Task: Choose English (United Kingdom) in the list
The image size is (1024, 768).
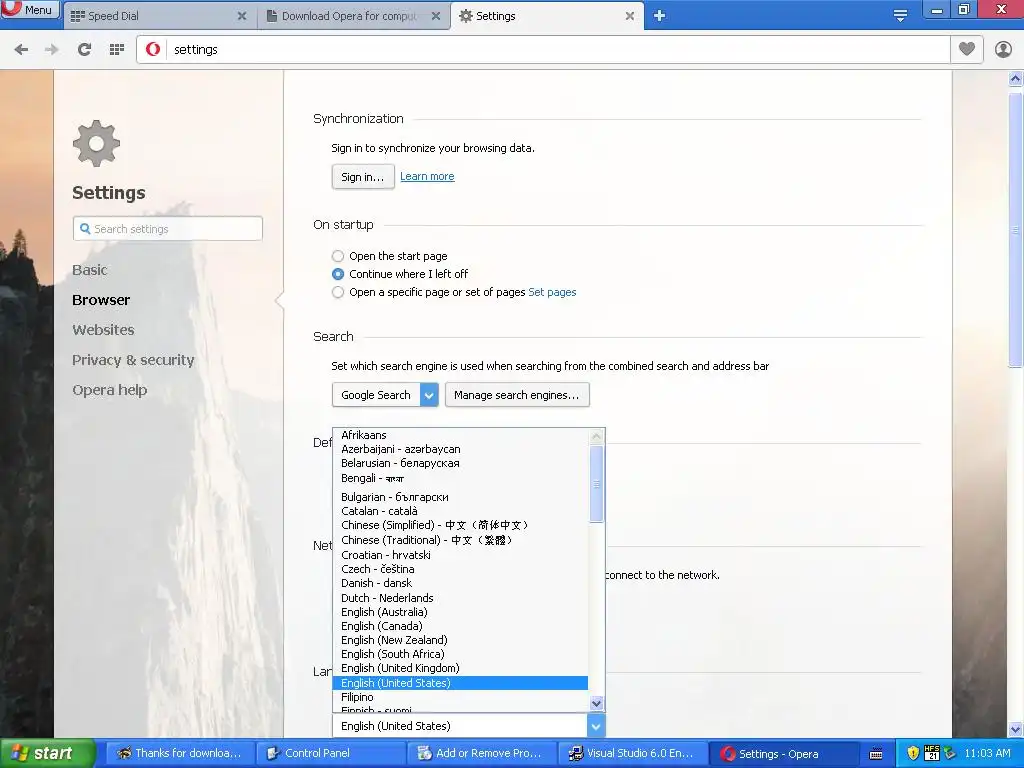Action: [460, 668]
